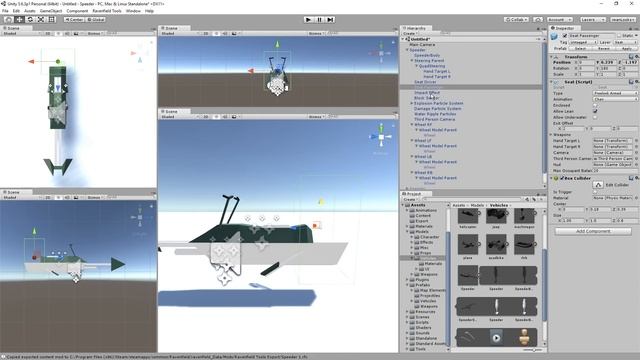Toggle pivot mode Center button

point(74,20)
